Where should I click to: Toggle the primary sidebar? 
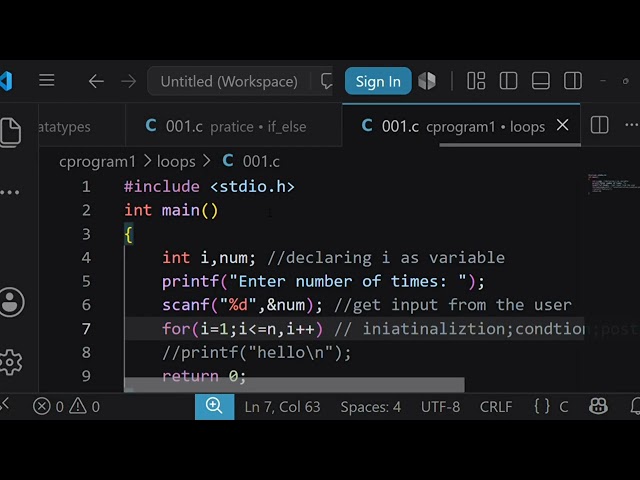508,80
